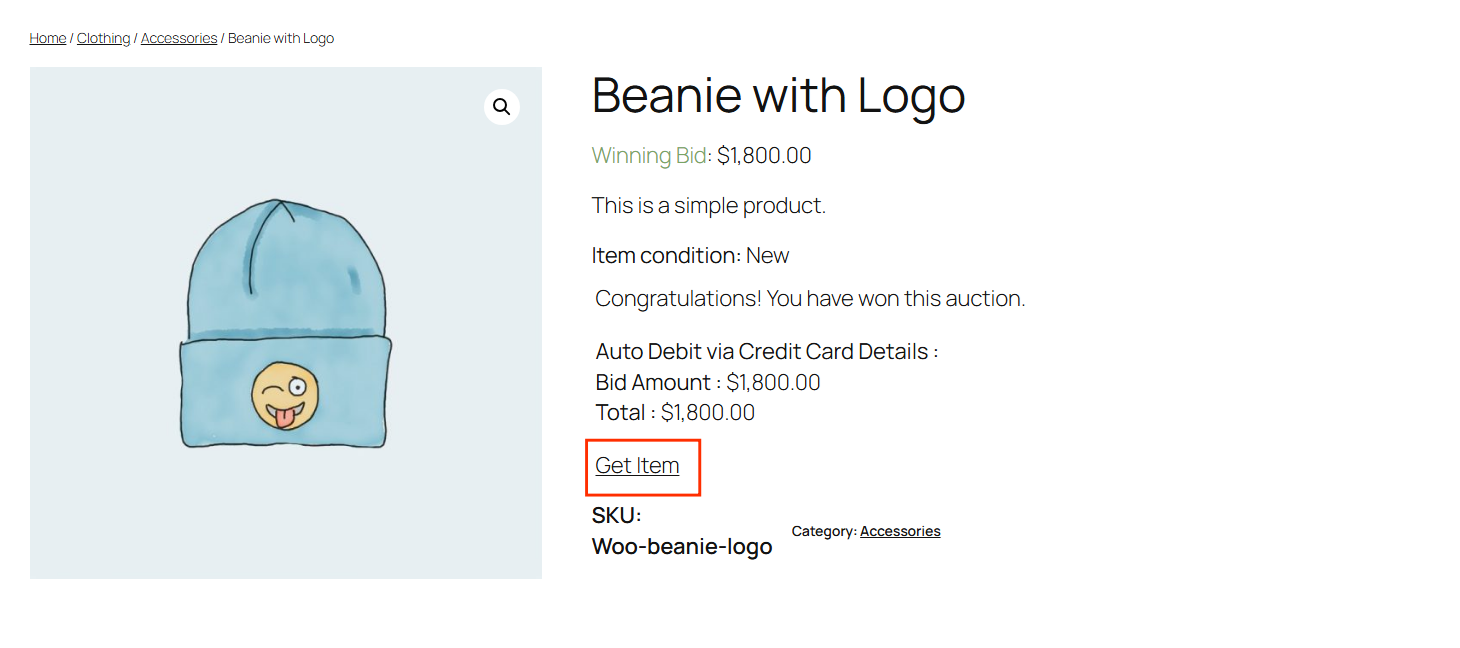This screenshot has width=1460, height=648.
Task: Open the Accessories category link beside SKU
Action: click(900, 531)
